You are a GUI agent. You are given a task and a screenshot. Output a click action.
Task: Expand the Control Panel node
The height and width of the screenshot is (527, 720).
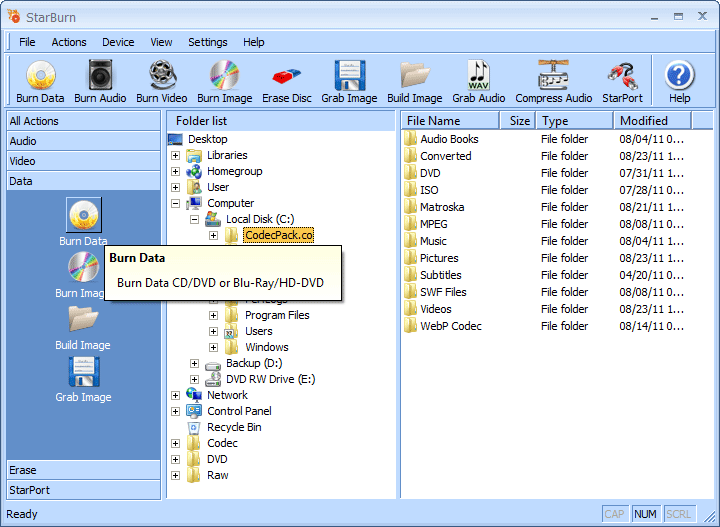[x=175, y=411]
